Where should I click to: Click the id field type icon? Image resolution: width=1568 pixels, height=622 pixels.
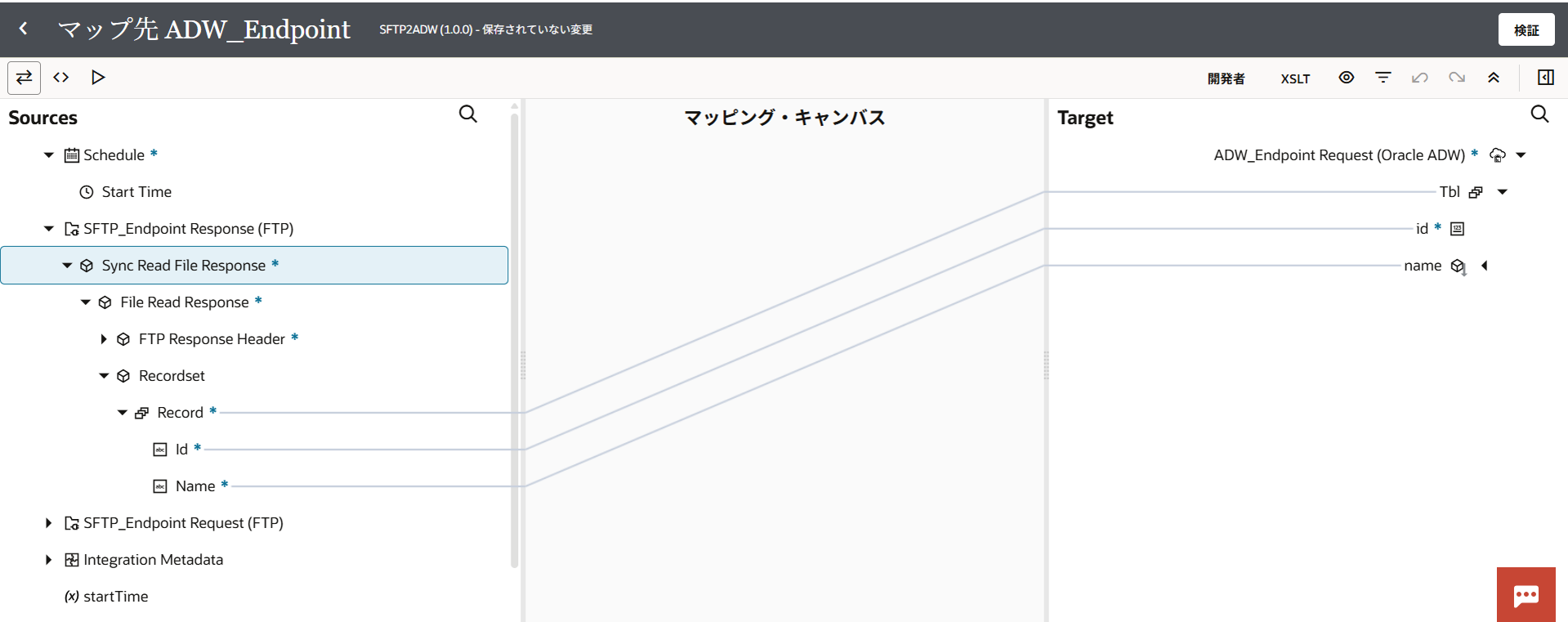[x=1457, y=229]
